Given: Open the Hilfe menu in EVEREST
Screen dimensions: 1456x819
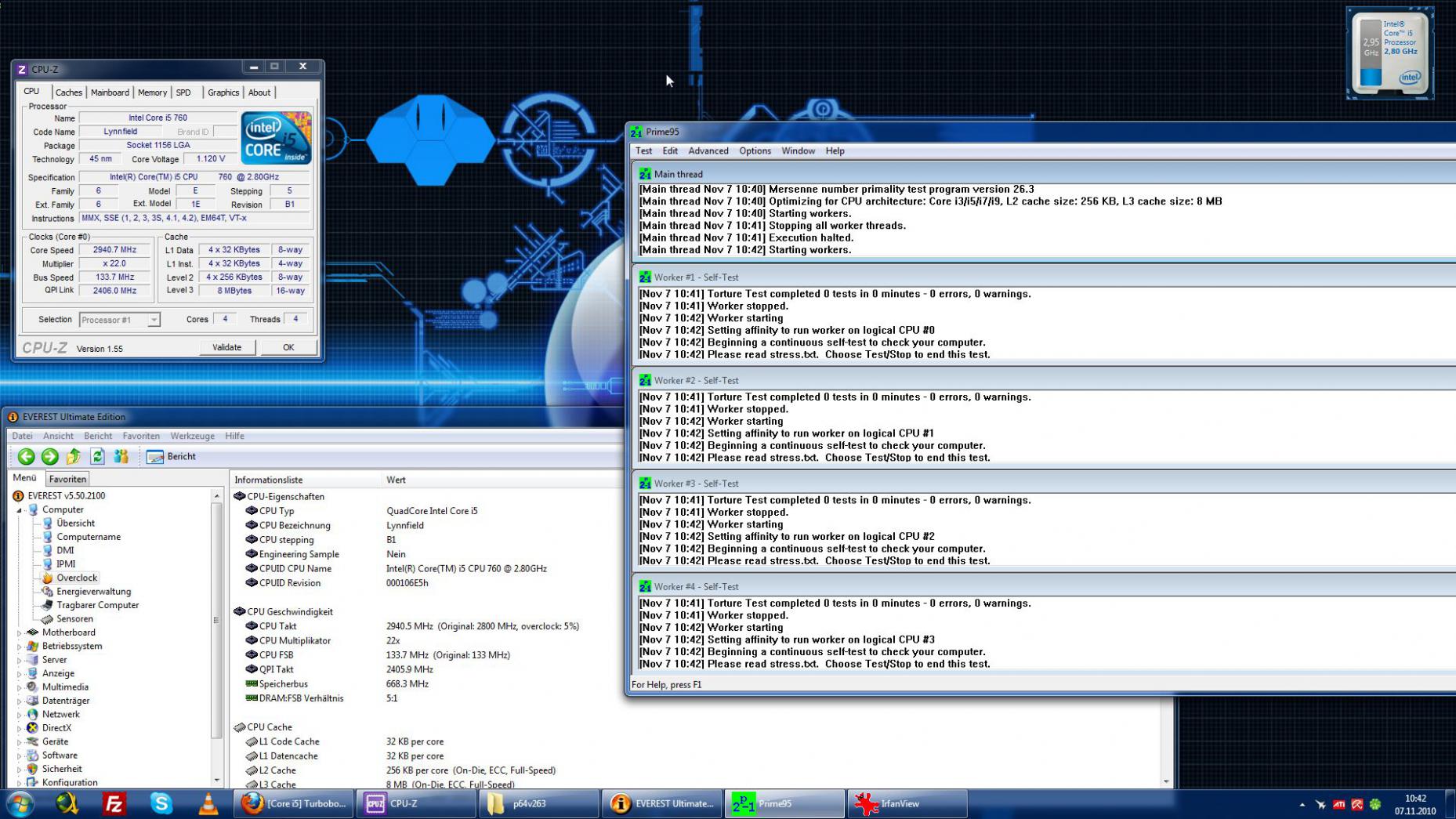Looking at the screenshot, I should [x=234, y=436].
